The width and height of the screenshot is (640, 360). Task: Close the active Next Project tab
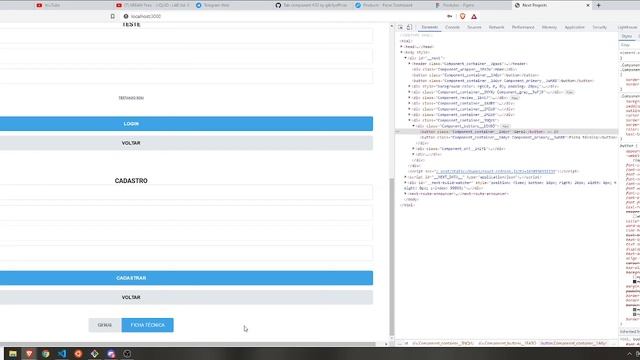tap(588, 5)
